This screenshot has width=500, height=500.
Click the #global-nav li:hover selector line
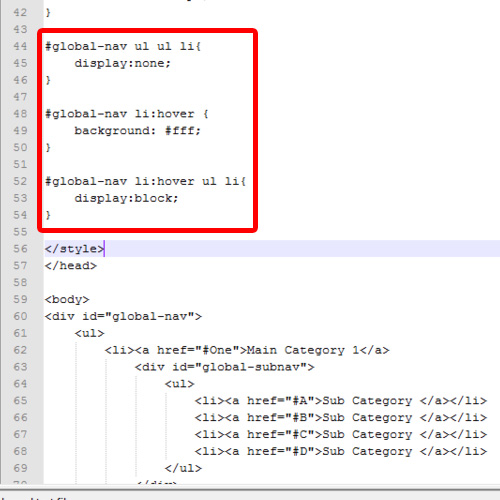click(127, 114)
